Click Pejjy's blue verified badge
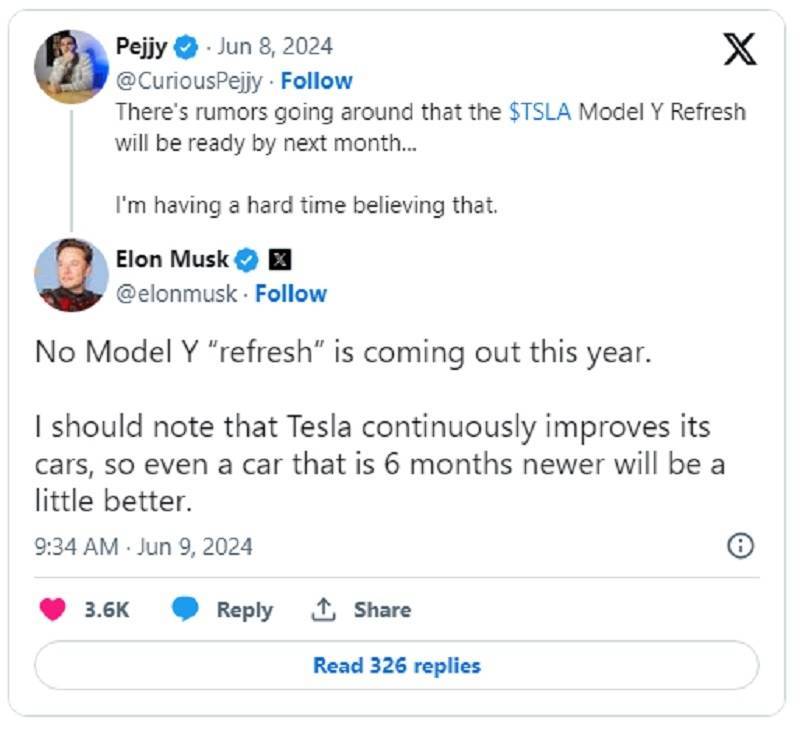This screenshot has width=800, height=729. click(x=186, y=46)
